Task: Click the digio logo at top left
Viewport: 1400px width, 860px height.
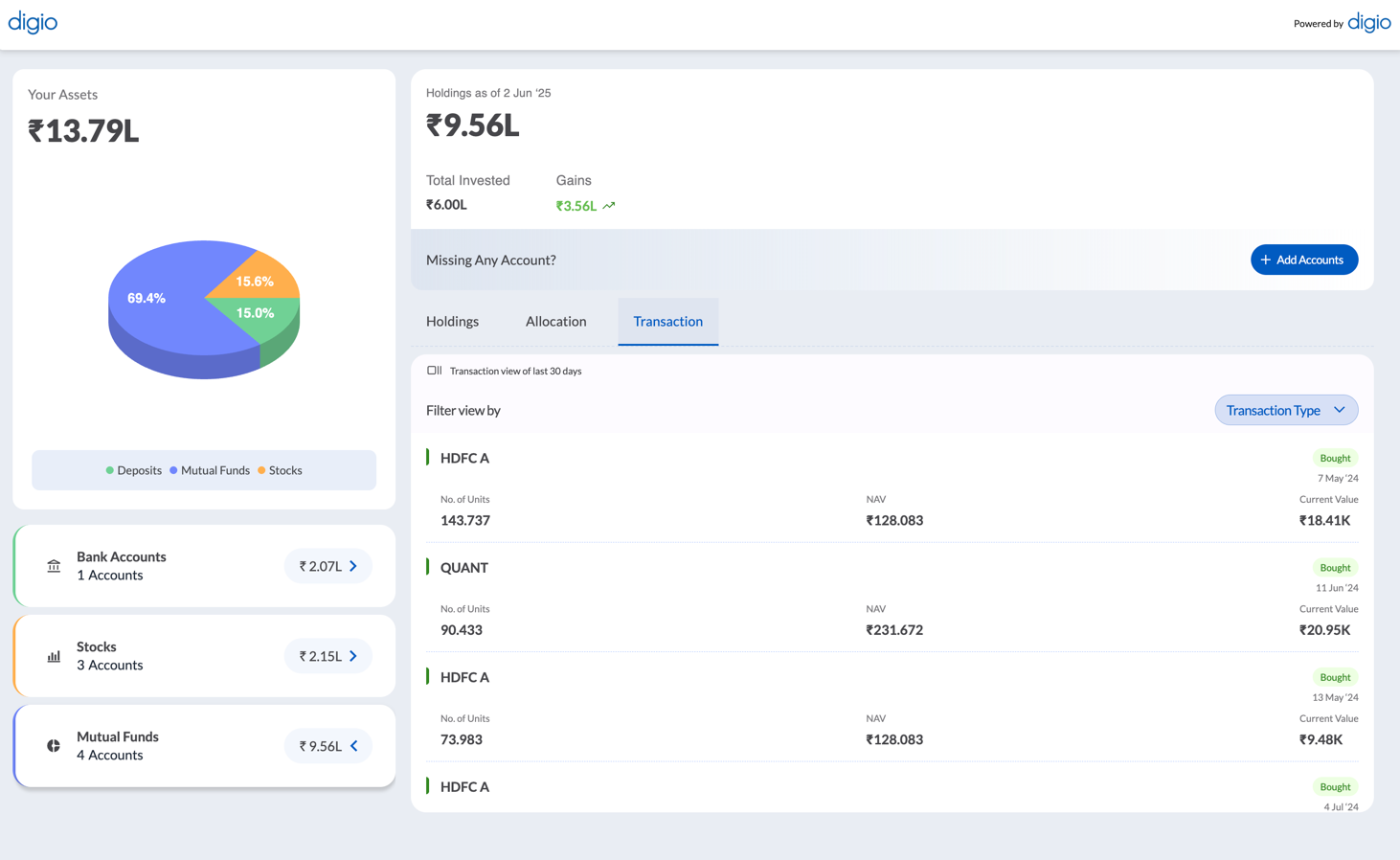Action: tap(33, 22)
